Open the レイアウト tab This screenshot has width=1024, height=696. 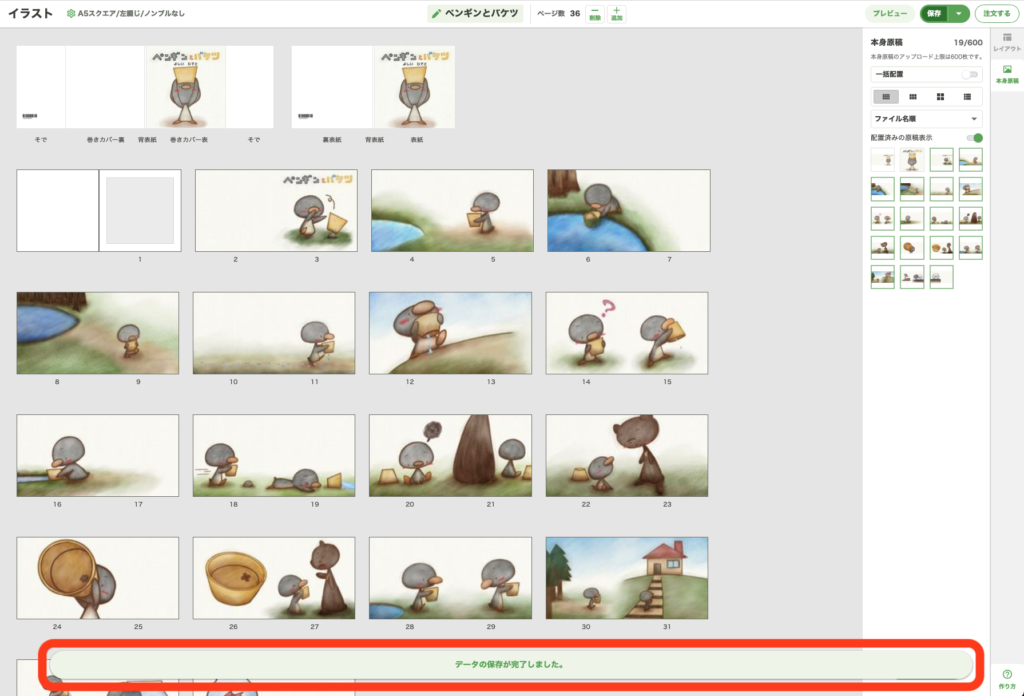(1006, 42)
